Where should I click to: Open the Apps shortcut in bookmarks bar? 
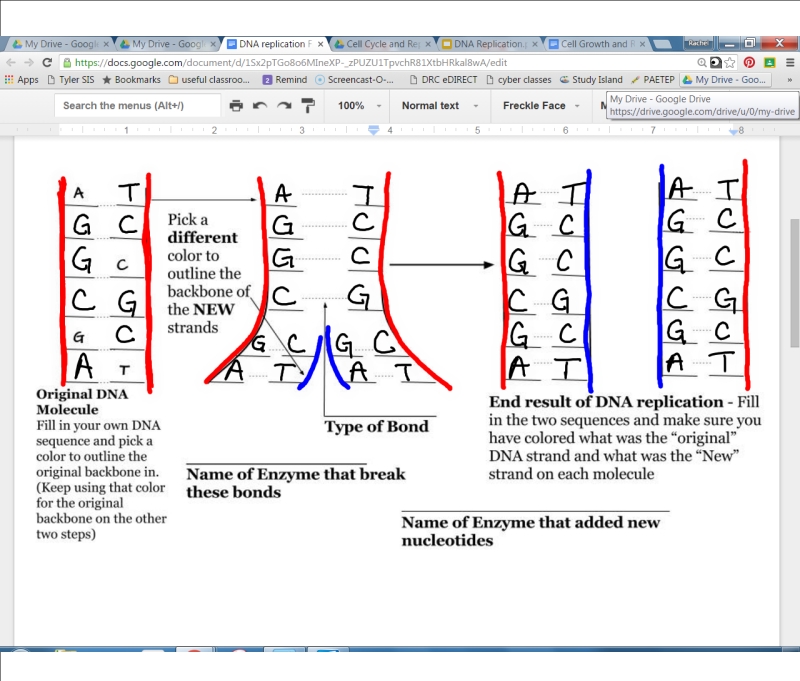click(x=21, y=79)
